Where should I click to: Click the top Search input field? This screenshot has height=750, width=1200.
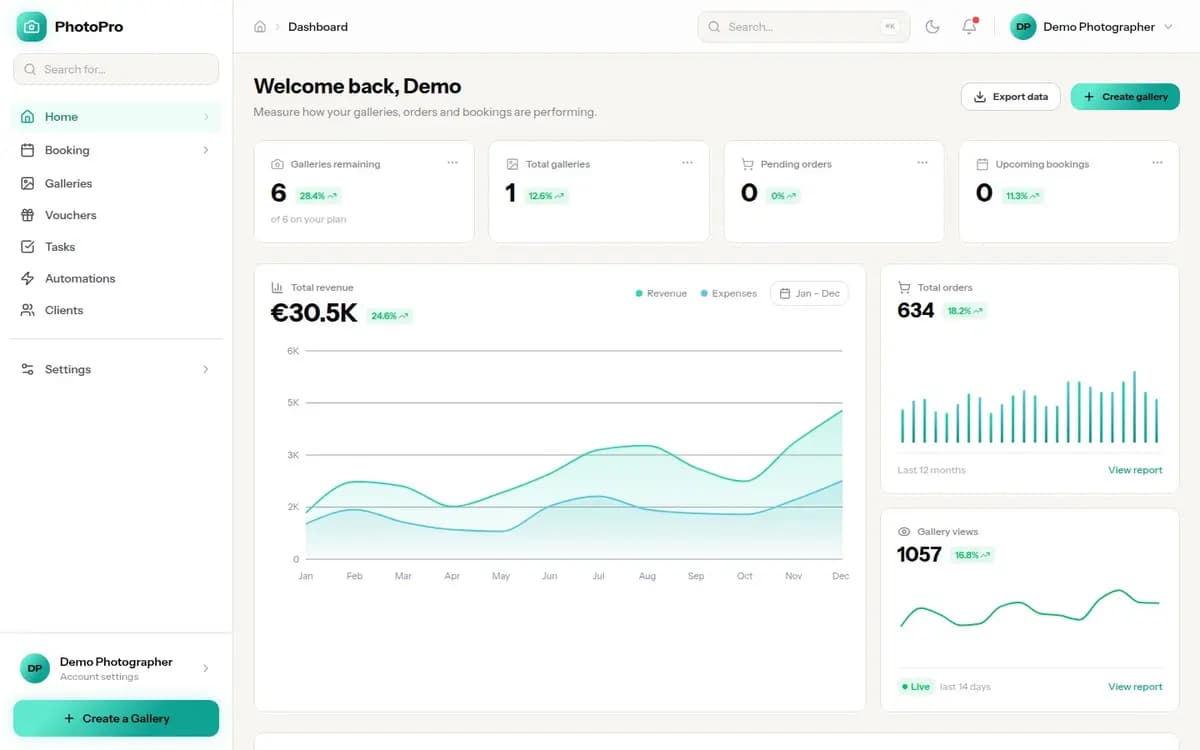[x=804, y=27]
